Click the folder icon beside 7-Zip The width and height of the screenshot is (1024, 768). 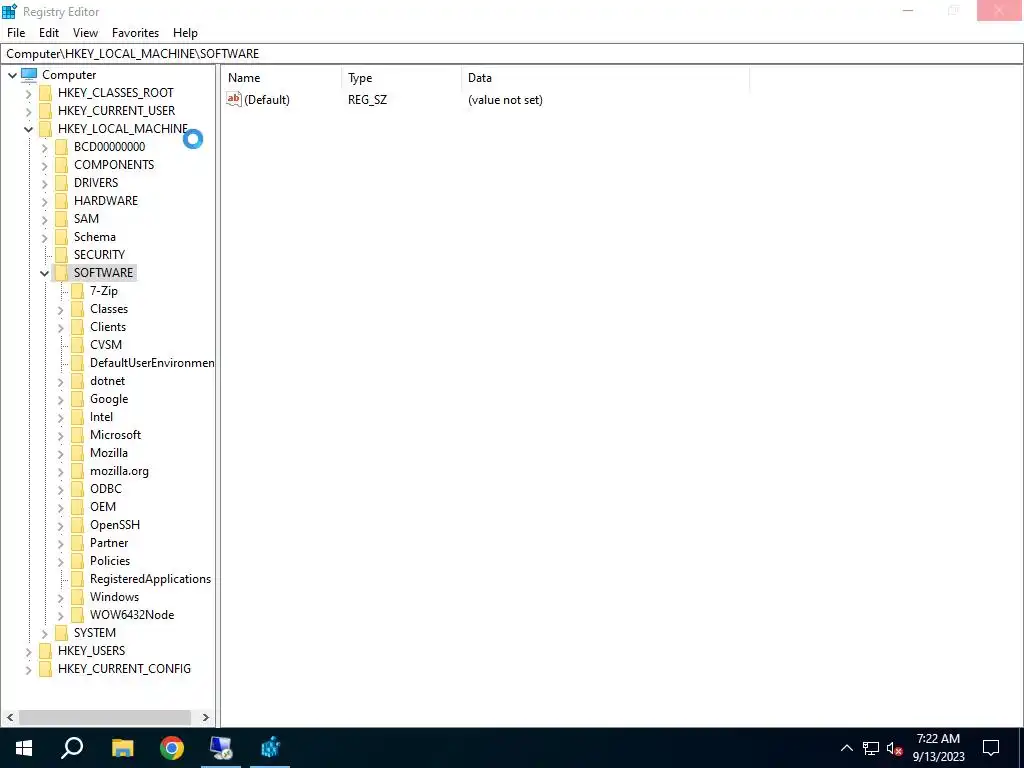tap(78, 291)
